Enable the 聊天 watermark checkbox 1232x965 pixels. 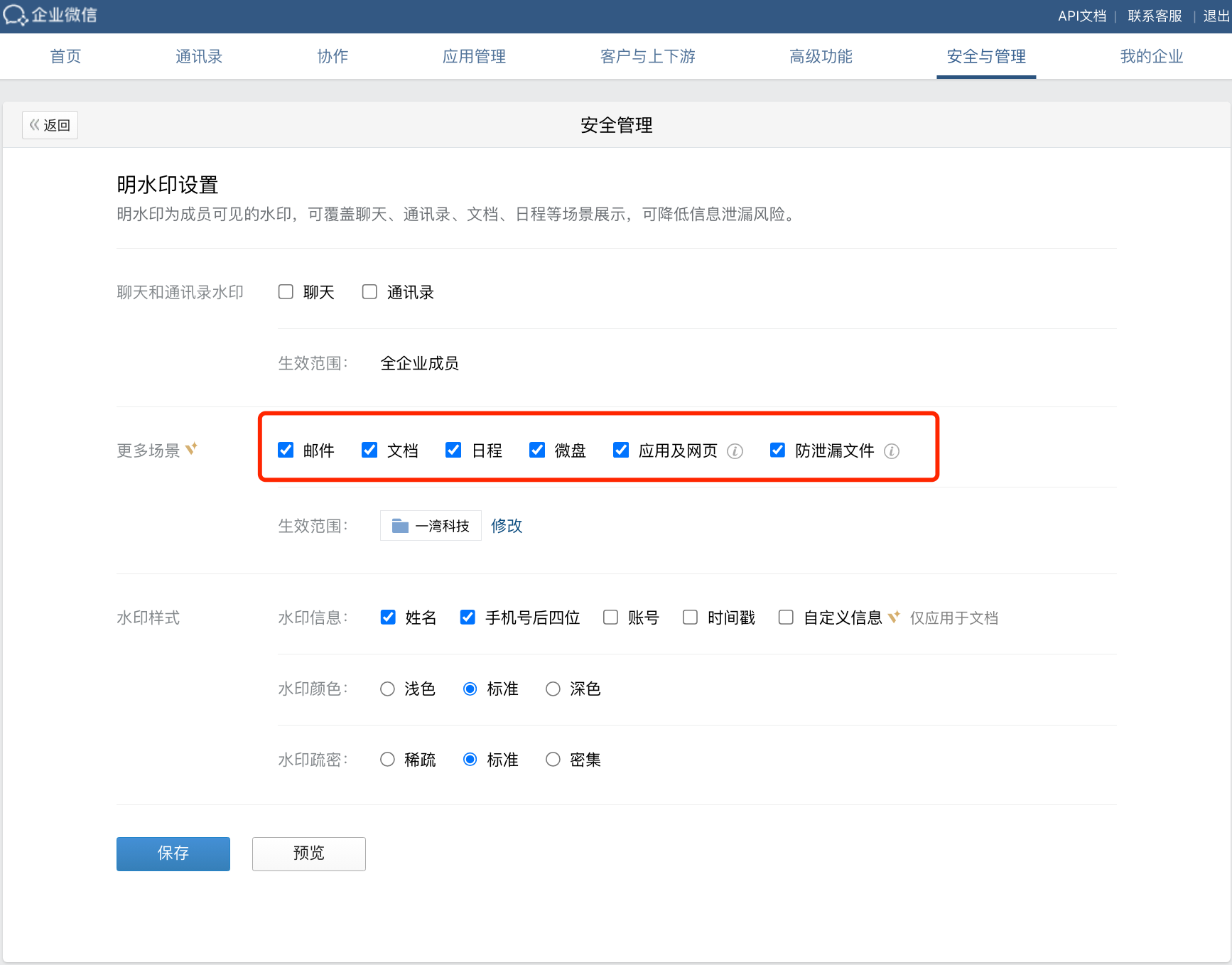(x=286, y=292)
